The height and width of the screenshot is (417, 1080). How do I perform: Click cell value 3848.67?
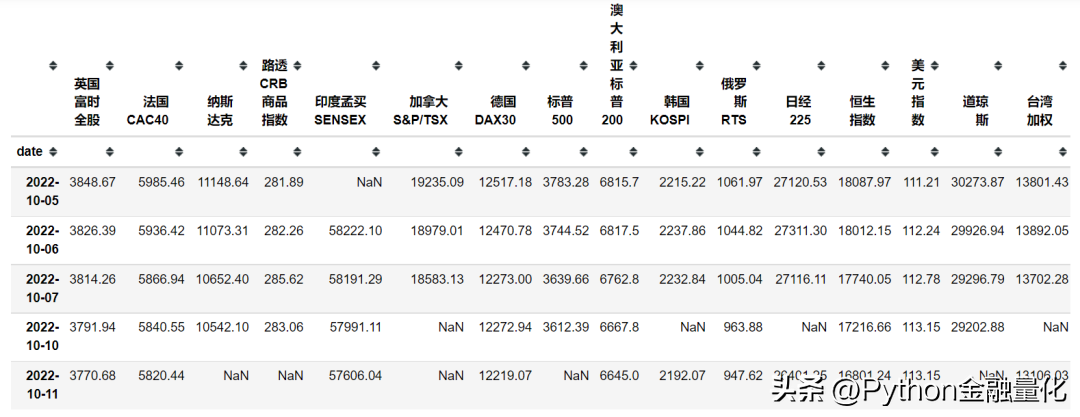(92, 182)
